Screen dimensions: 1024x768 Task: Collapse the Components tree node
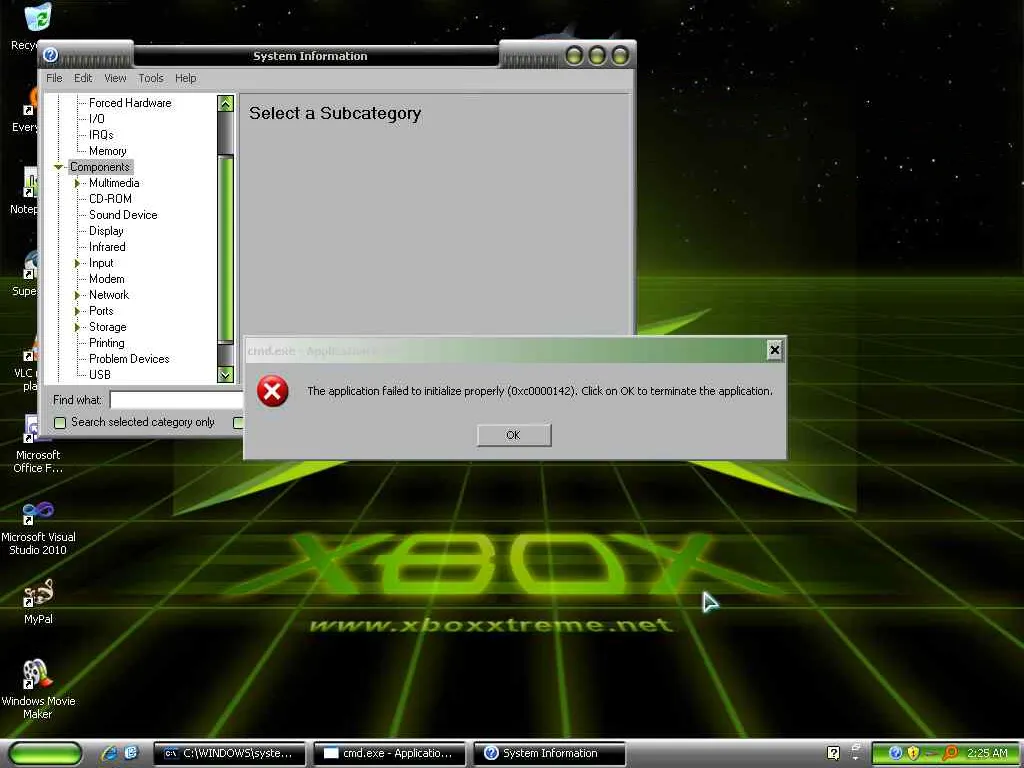click(58, 167)
